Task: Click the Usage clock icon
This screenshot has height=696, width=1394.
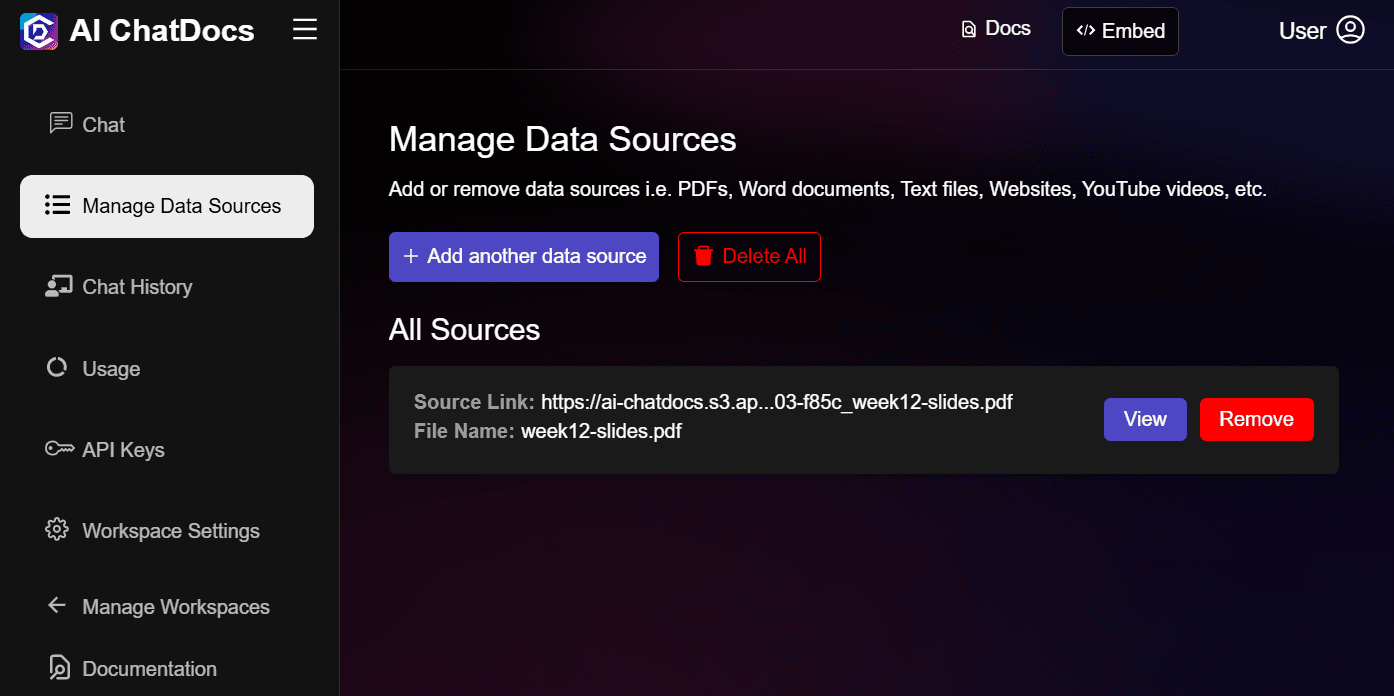Action: [58, 368]
